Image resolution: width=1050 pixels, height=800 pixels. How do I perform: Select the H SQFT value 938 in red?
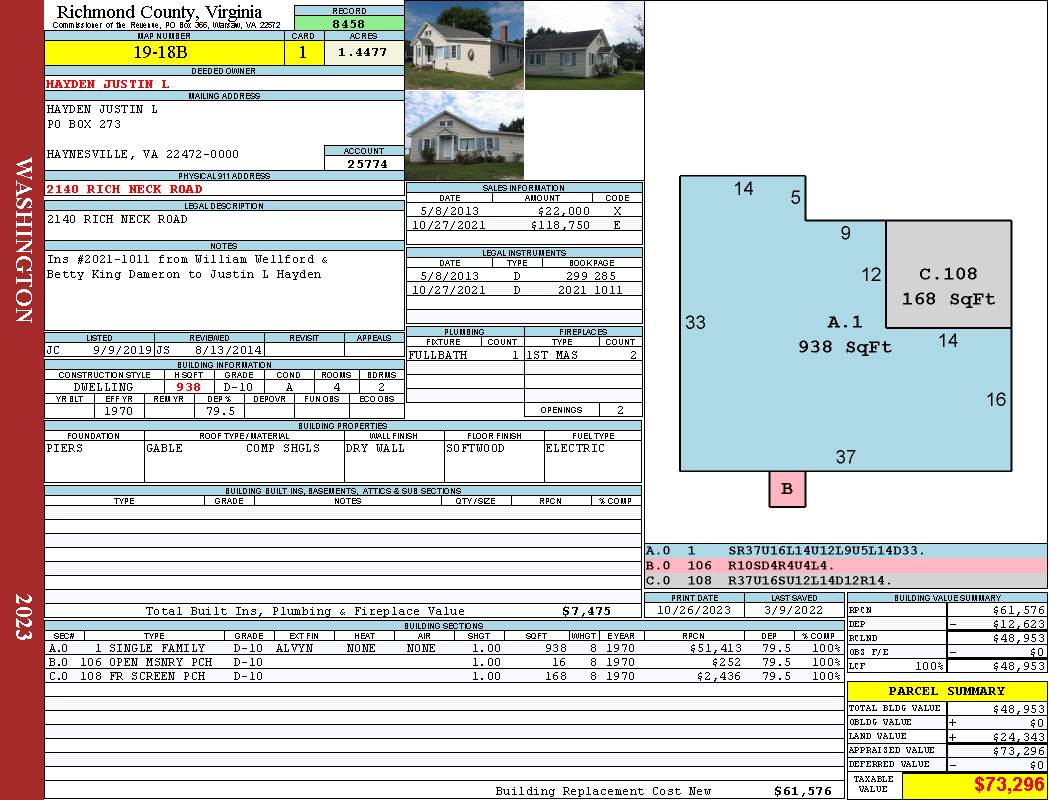coord(189,387)
